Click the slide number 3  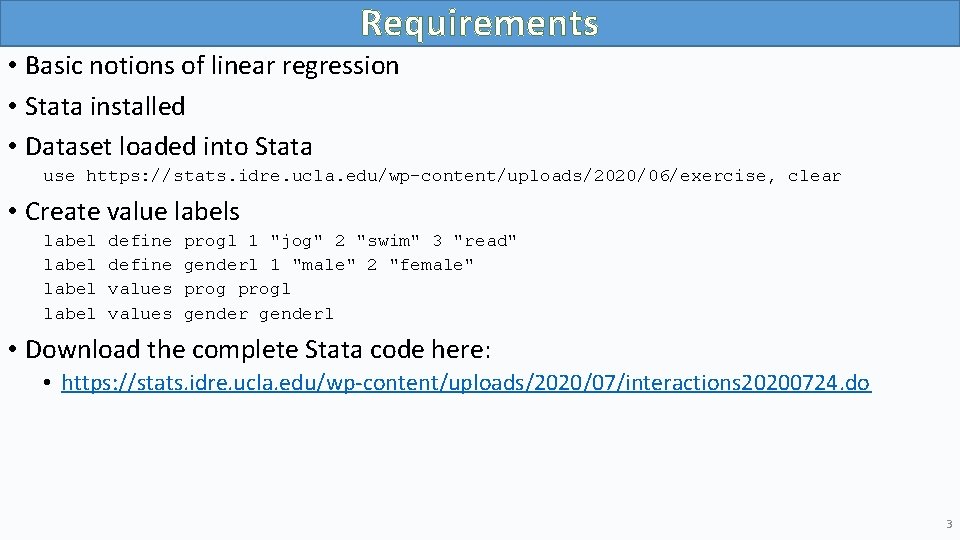(948, 525)
